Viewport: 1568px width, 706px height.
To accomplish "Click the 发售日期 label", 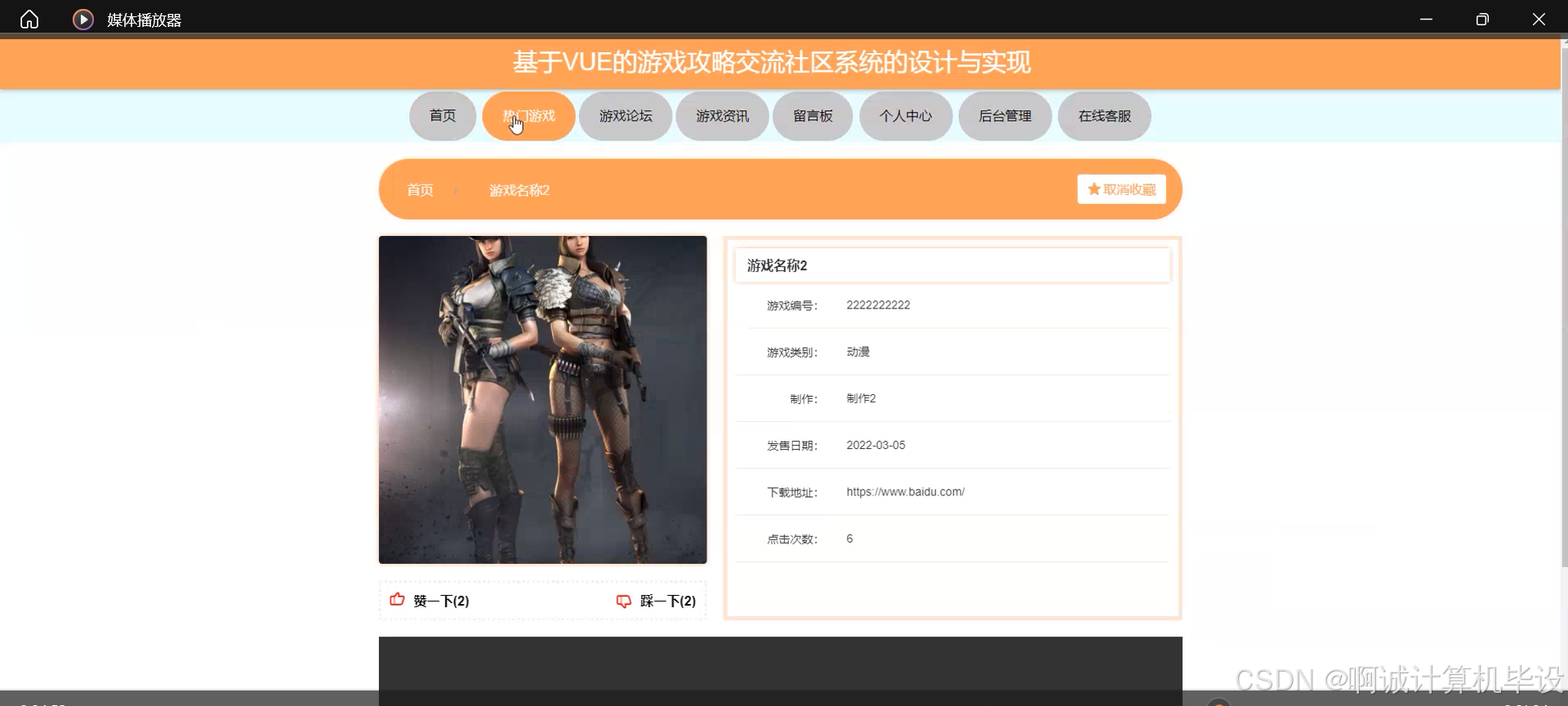I will pyautogui.click(x=791, y=446).
